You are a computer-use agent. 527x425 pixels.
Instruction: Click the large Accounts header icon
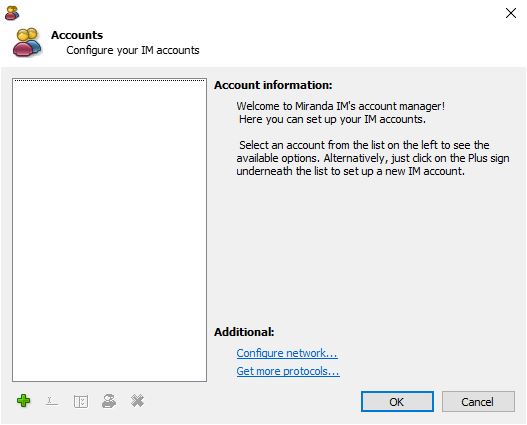(x=27, y=42)
